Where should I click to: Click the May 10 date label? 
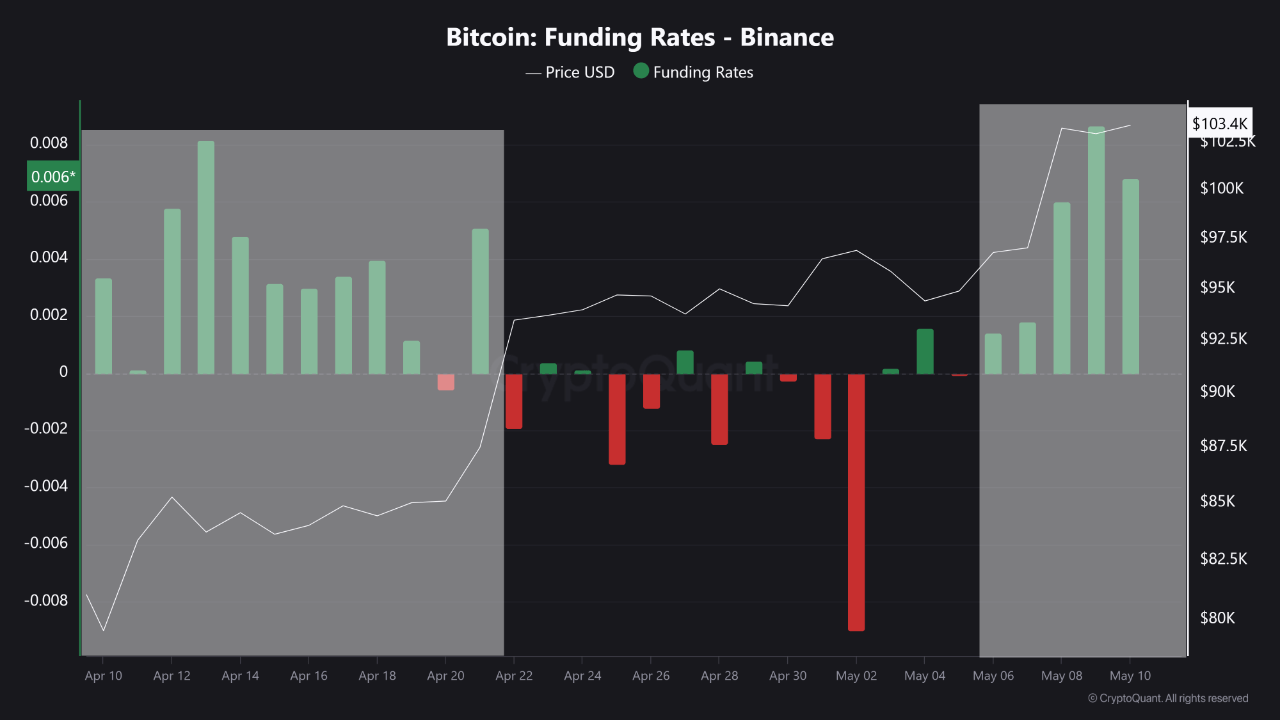coord(1130,676)
